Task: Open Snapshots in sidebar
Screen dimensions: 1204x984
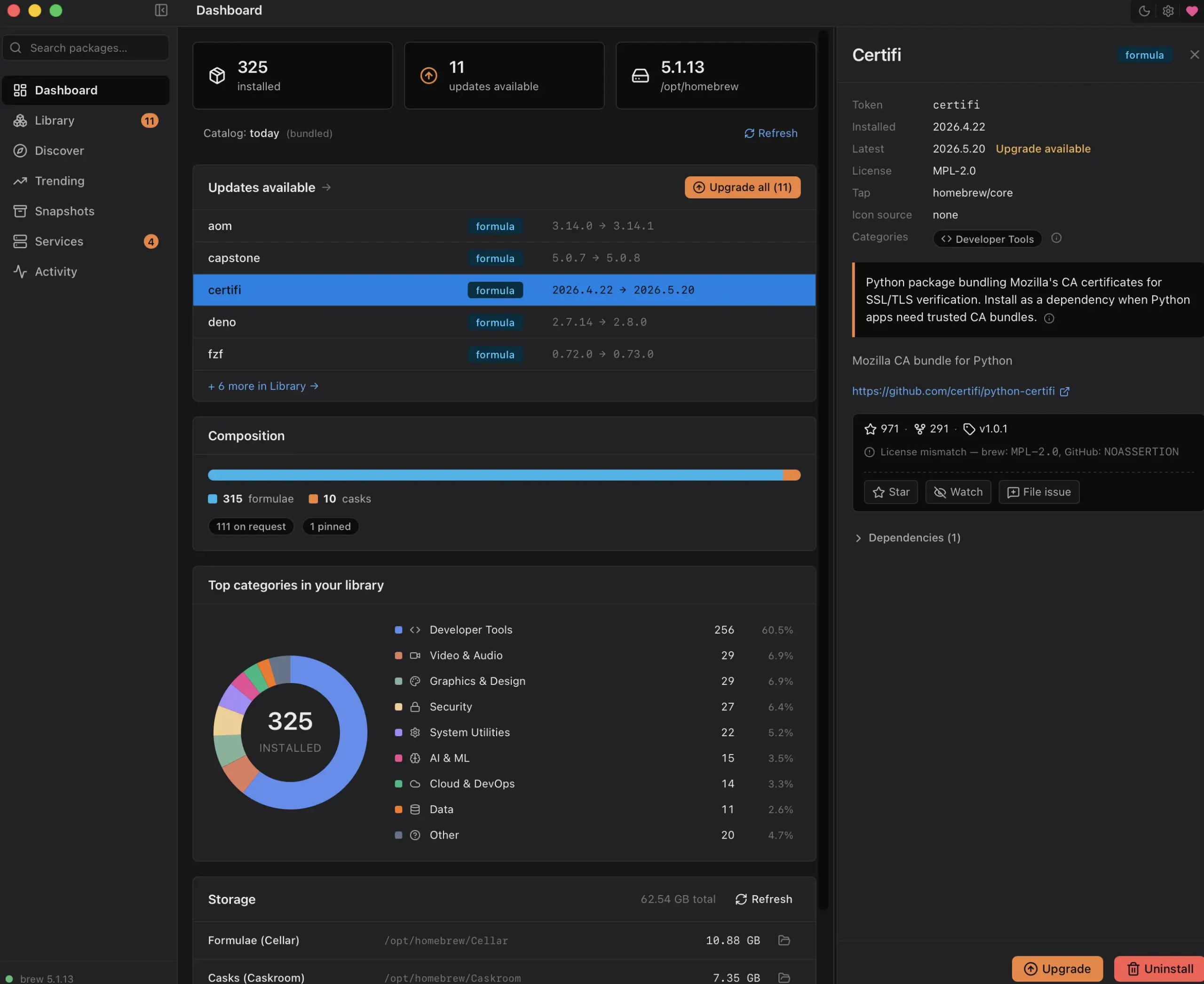Action: [86, 211]
